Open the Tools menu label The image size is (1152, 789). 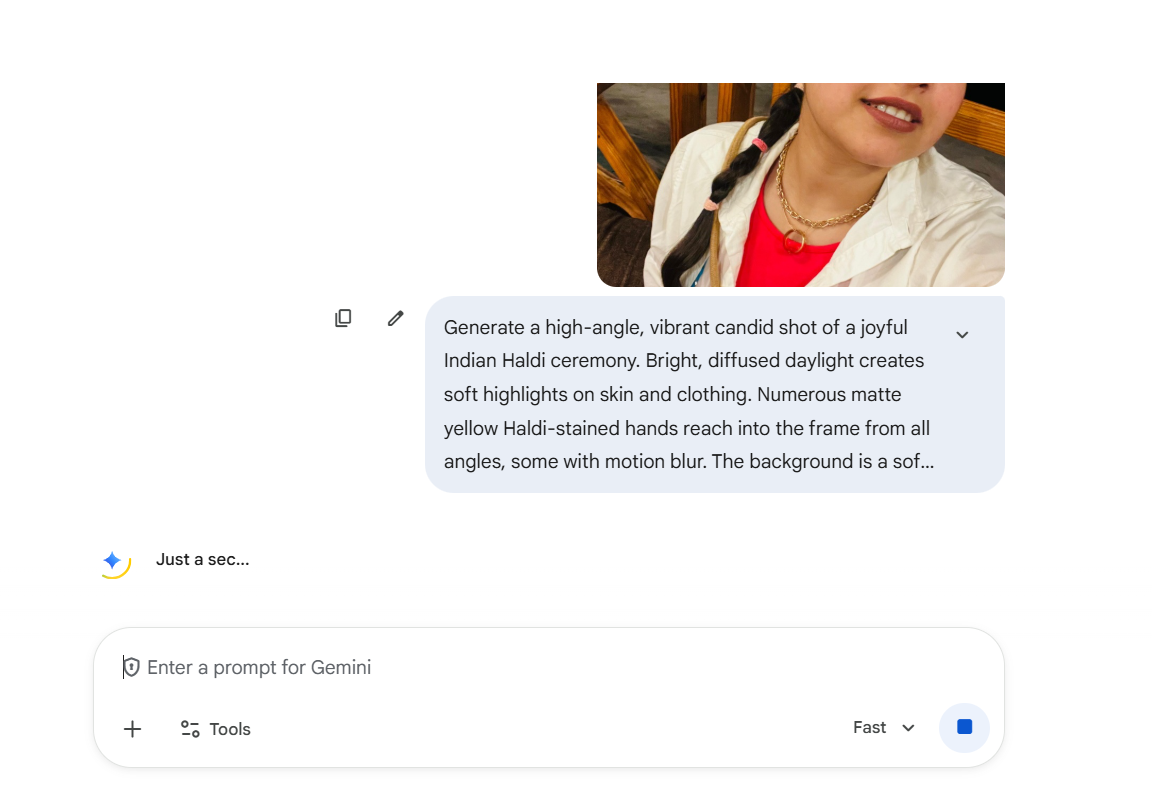[x=230, y=729]
